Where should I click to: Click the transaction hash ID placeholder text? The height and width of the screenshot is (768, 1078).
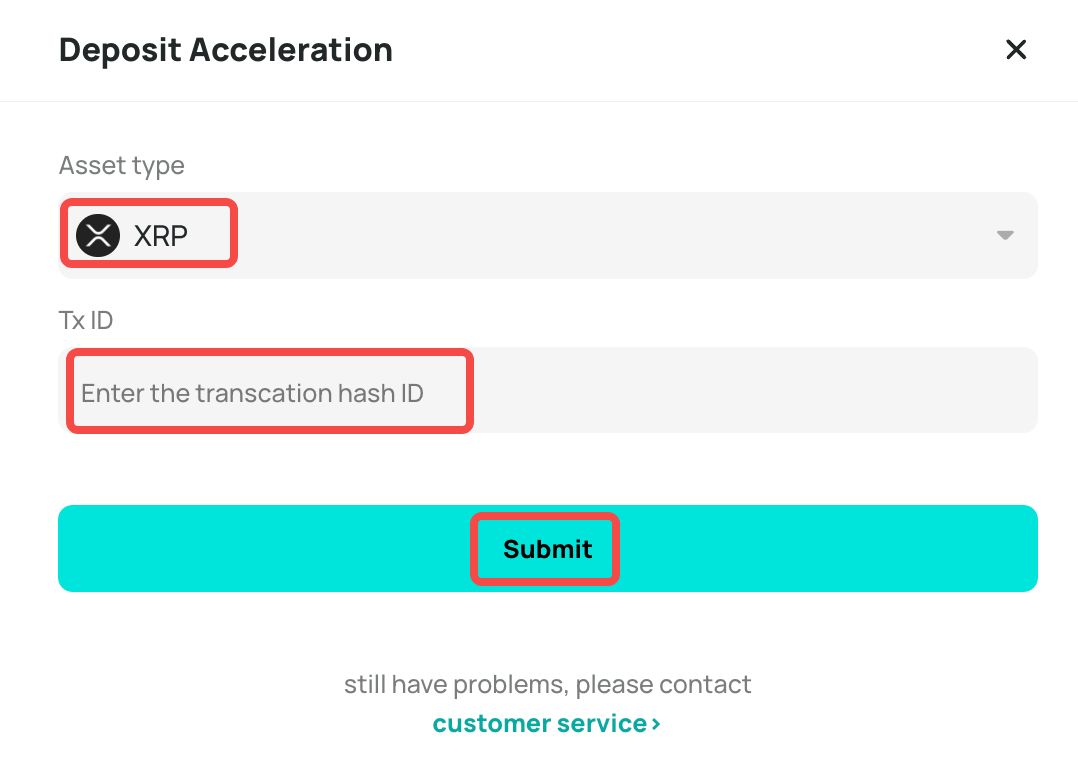tap(252, 393)
